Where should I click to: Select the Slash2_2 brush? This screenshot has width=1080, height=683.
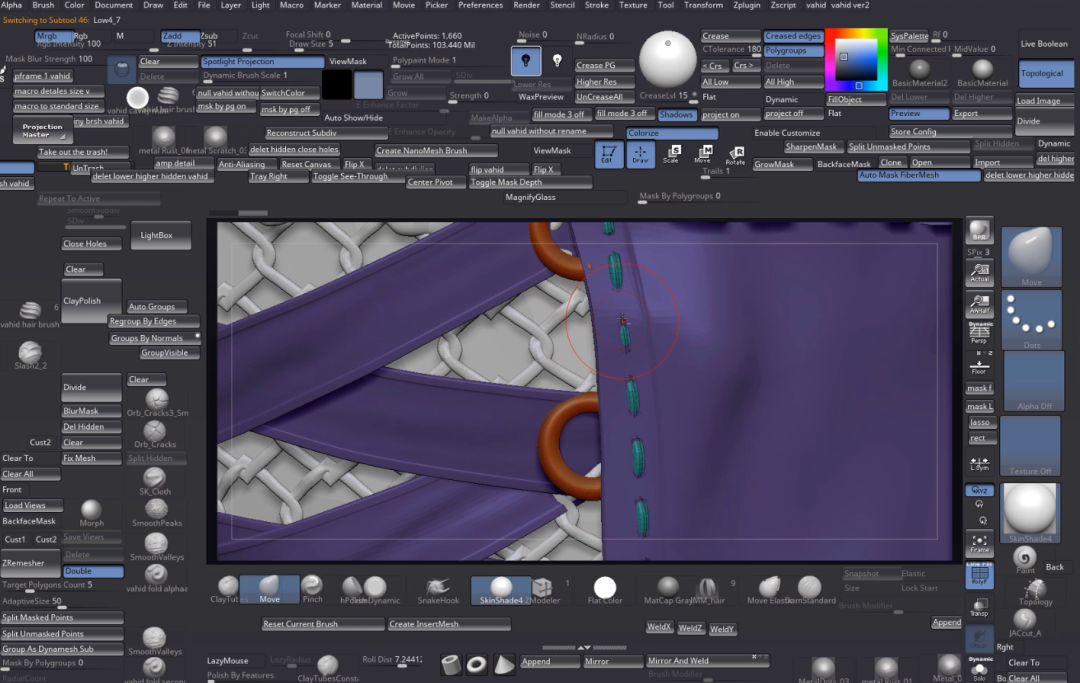(30, 355)
